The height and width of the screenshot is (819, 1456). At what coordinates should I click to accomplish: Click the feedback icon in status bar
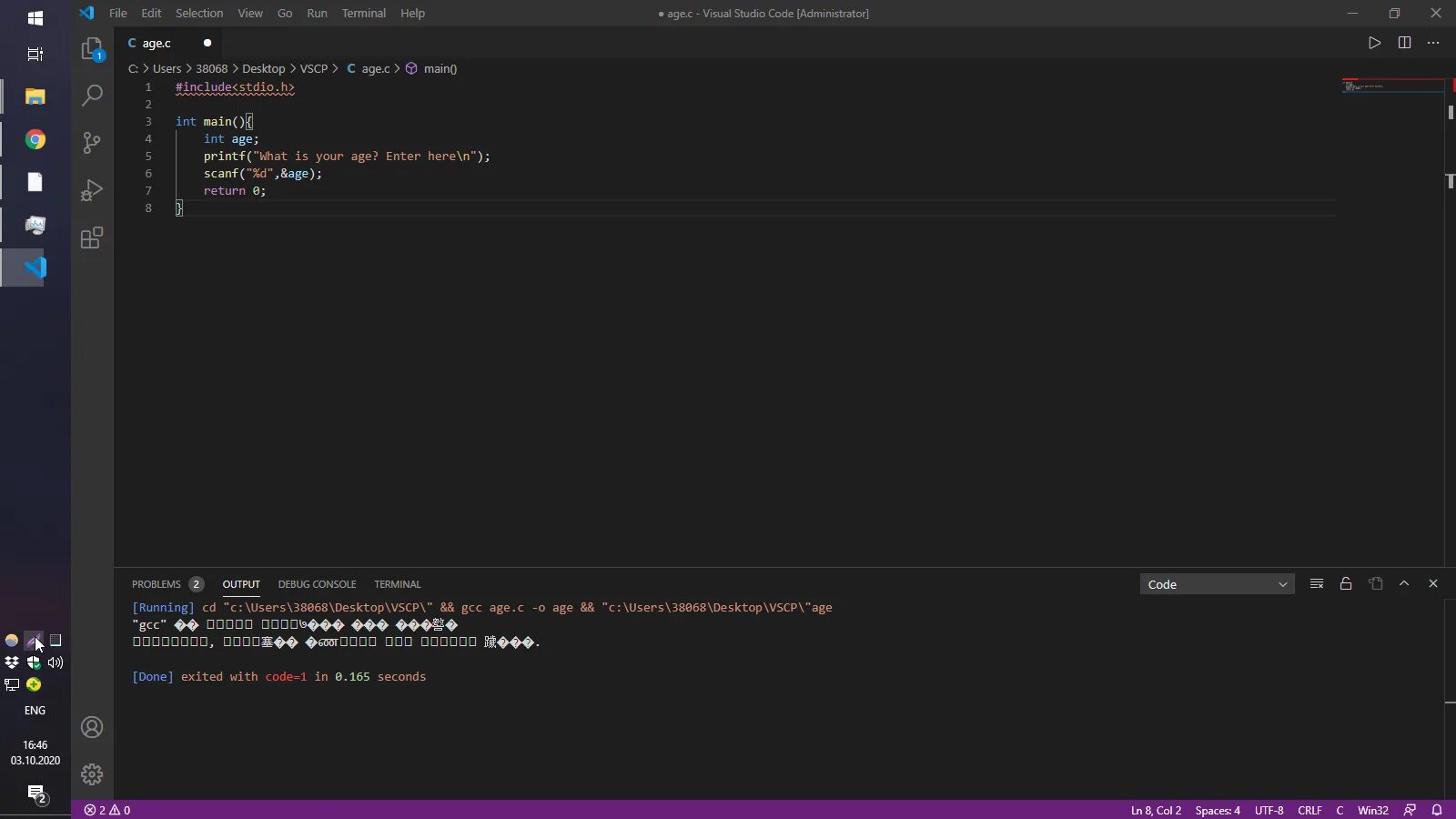[x=1410, y=810]
